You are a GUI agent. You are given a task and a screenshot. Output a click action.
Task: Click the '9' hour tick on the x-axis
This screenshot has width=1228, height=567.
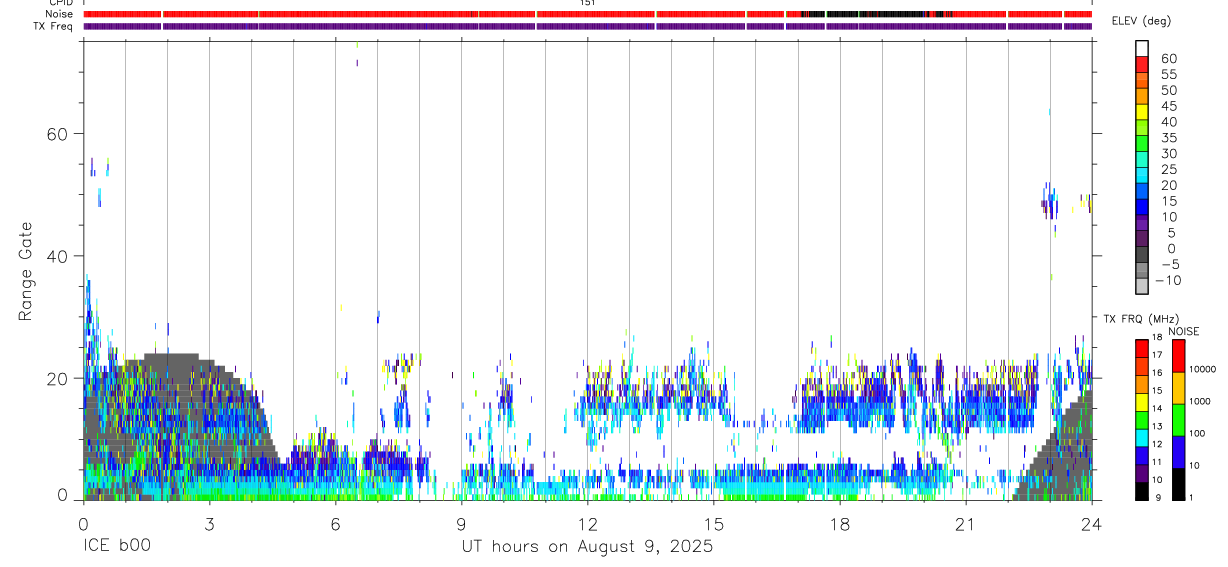pyautogui.click(x=461, y=523)
